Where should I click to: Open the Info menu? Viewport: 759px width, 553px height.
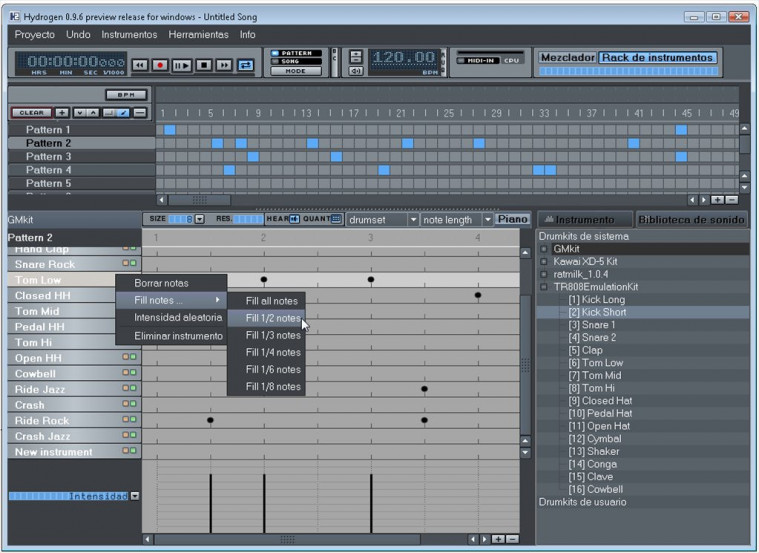click(247, 34)
